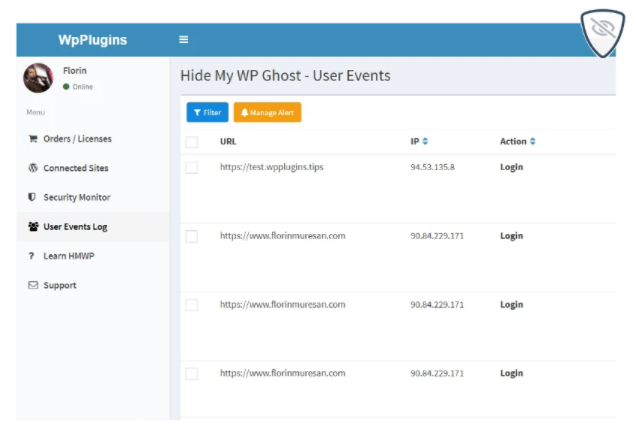Click the shield icon beside Security Monitor

point(33,197)
